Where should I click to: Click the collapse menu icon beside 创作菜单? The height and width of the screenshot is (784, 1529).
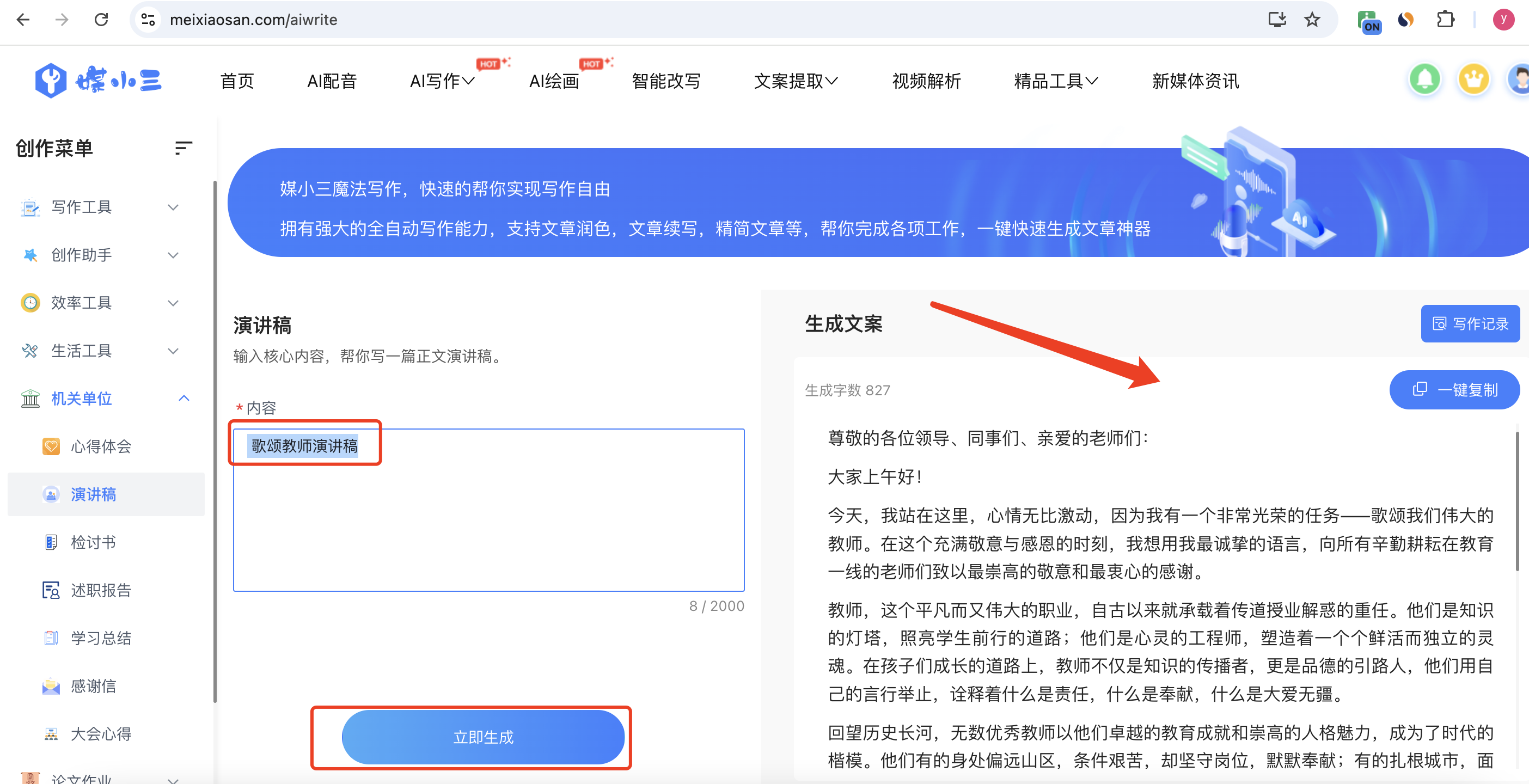coord(184,148)
